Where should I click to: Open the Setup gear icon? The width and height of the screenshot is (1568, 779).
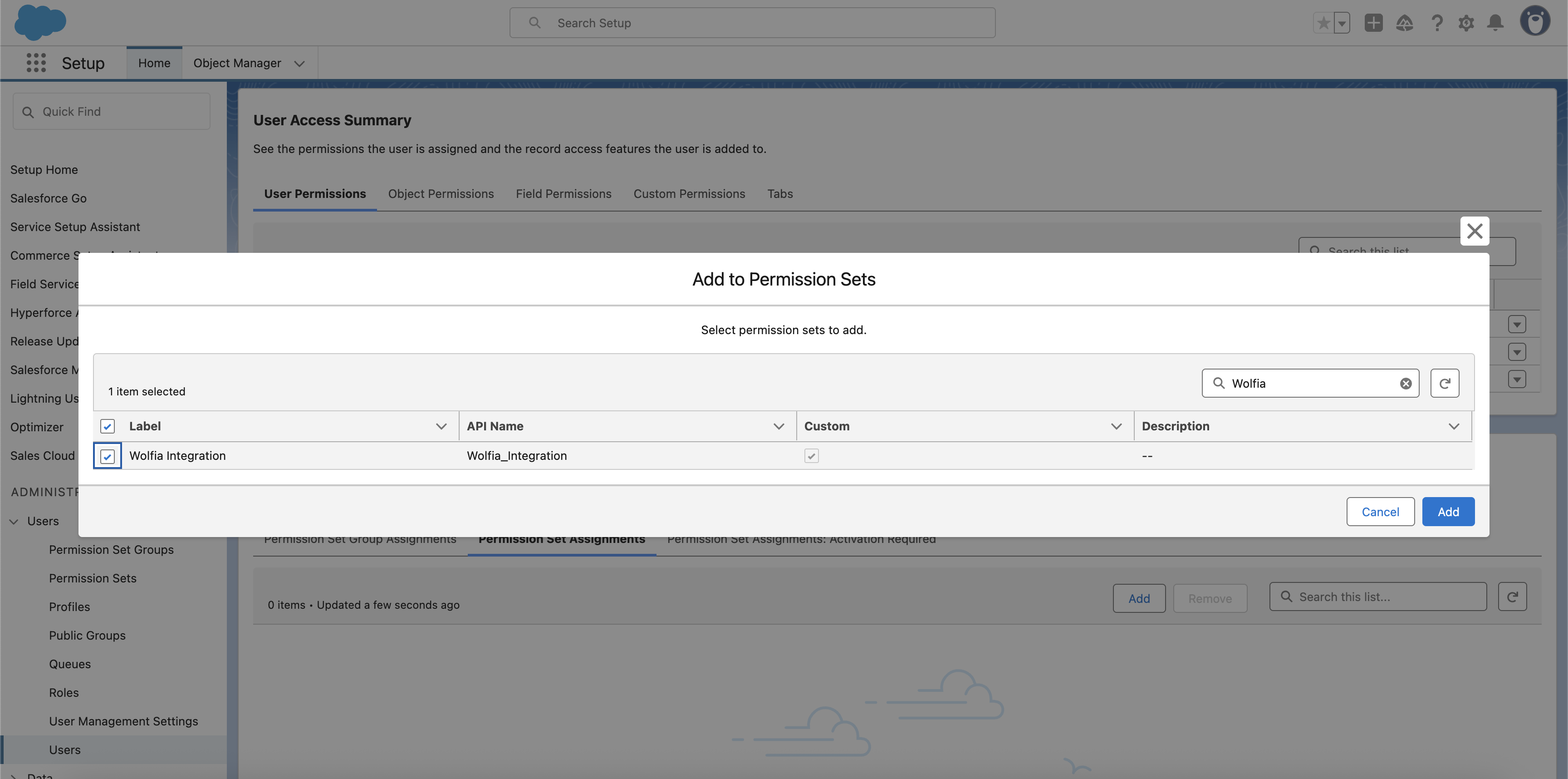point(1466,23)
